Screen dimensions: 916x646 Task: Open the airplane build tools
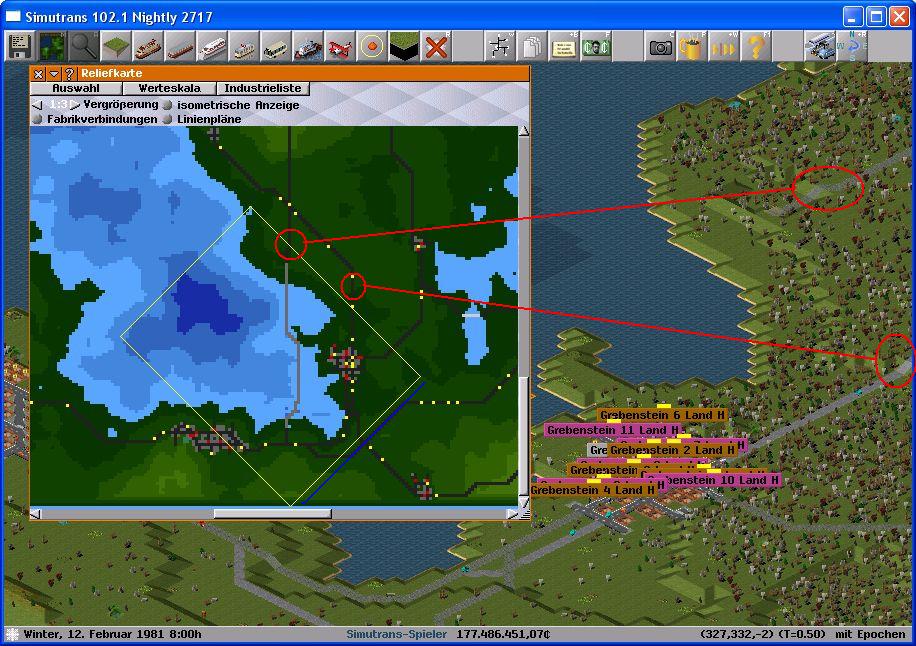click(339, 46)
